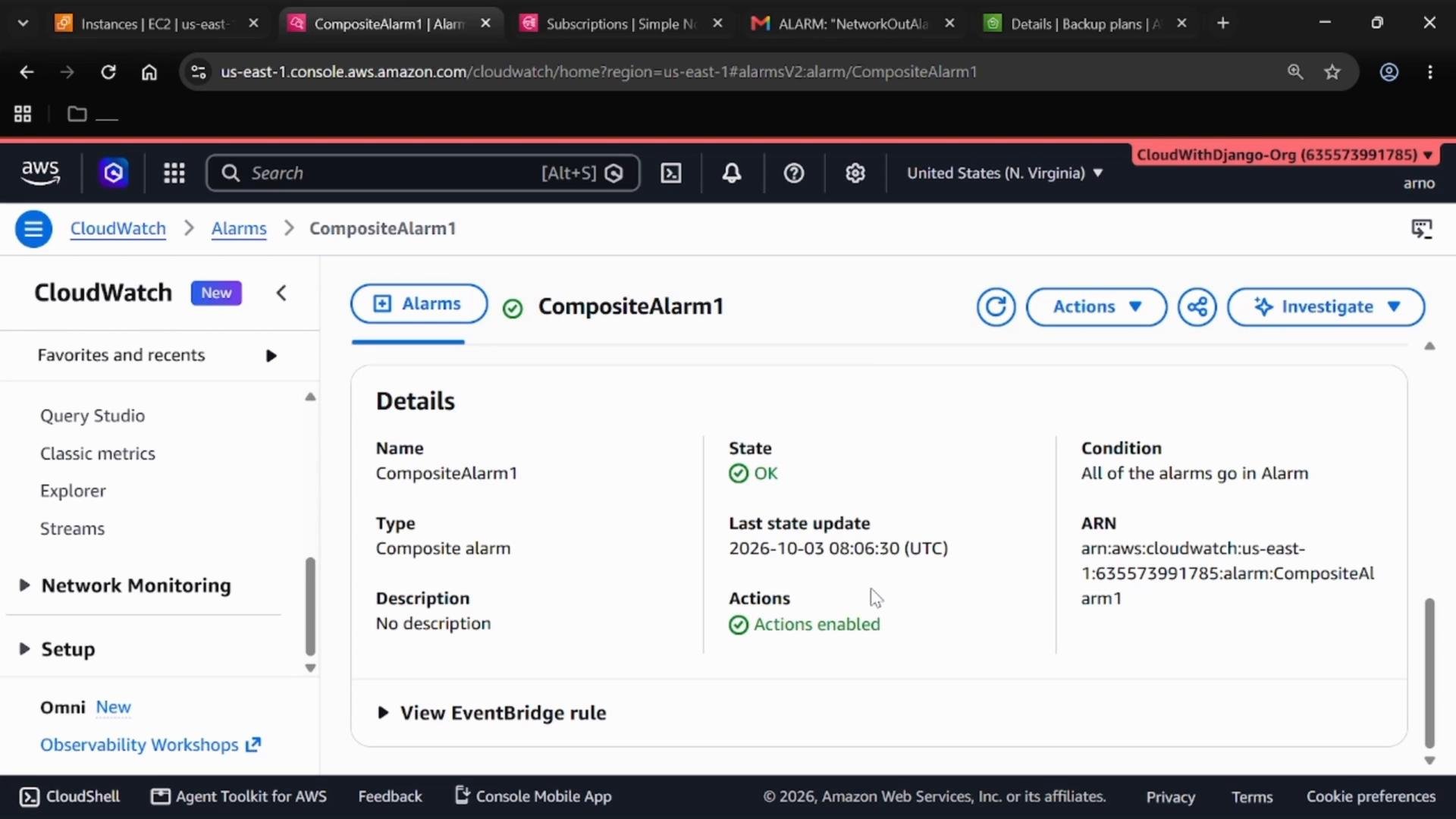Open browser zoom magnifier icon

click(x=1295, y=72)
